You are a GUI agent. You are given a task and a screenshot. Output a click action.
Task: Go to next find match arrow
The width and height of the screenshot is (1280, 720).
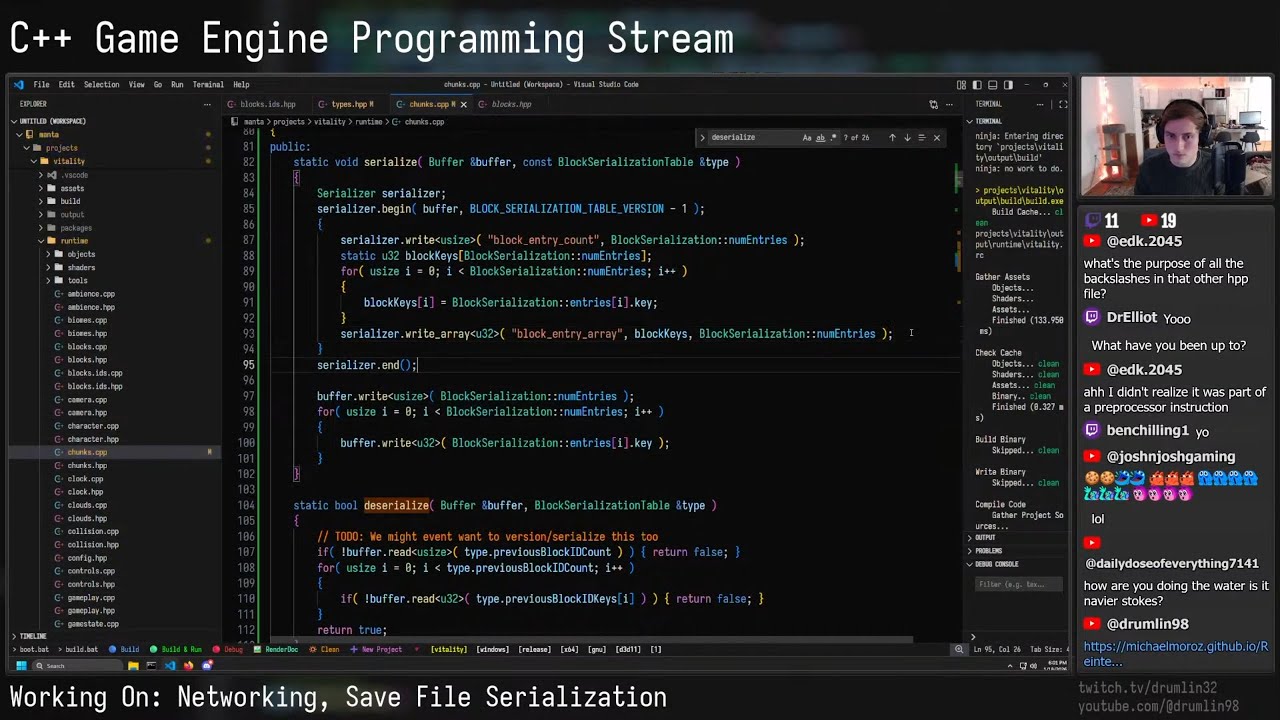click(907, 137)
